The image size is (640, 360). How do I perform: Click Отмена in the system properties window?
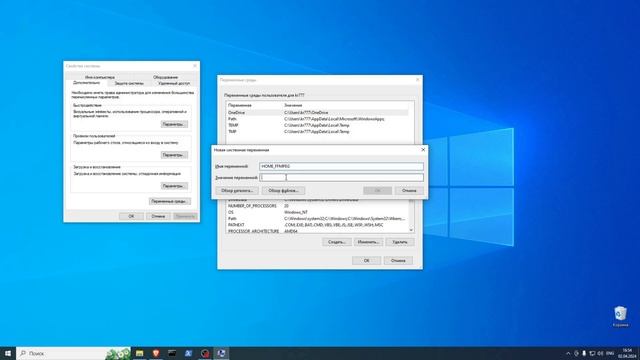click(158, 216)
